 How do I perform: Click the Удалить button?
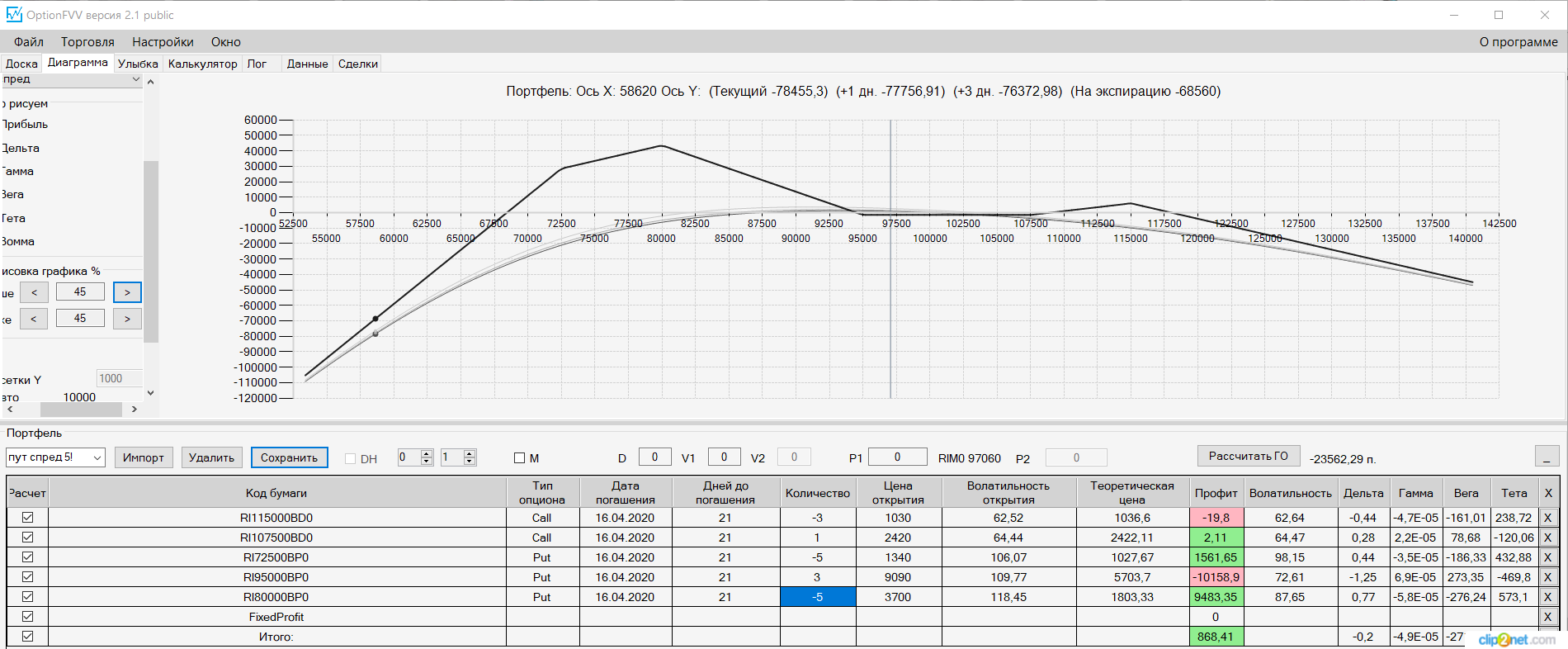211,457
